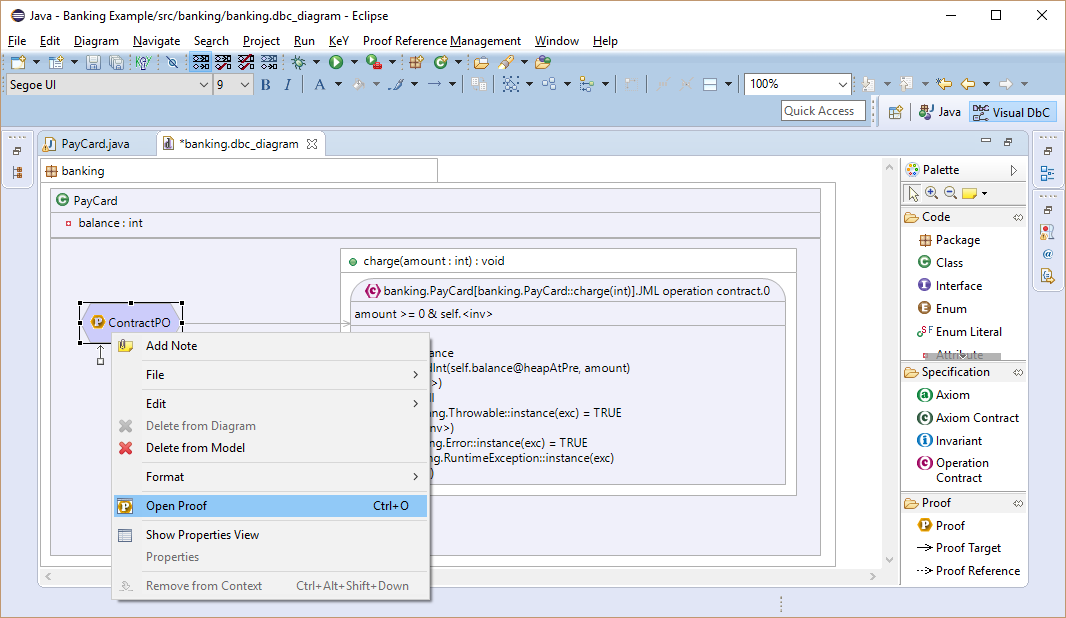Click the Arrange All layout icon
The height and width of the screenshot is (618, 1066).
tap(549, 84)
